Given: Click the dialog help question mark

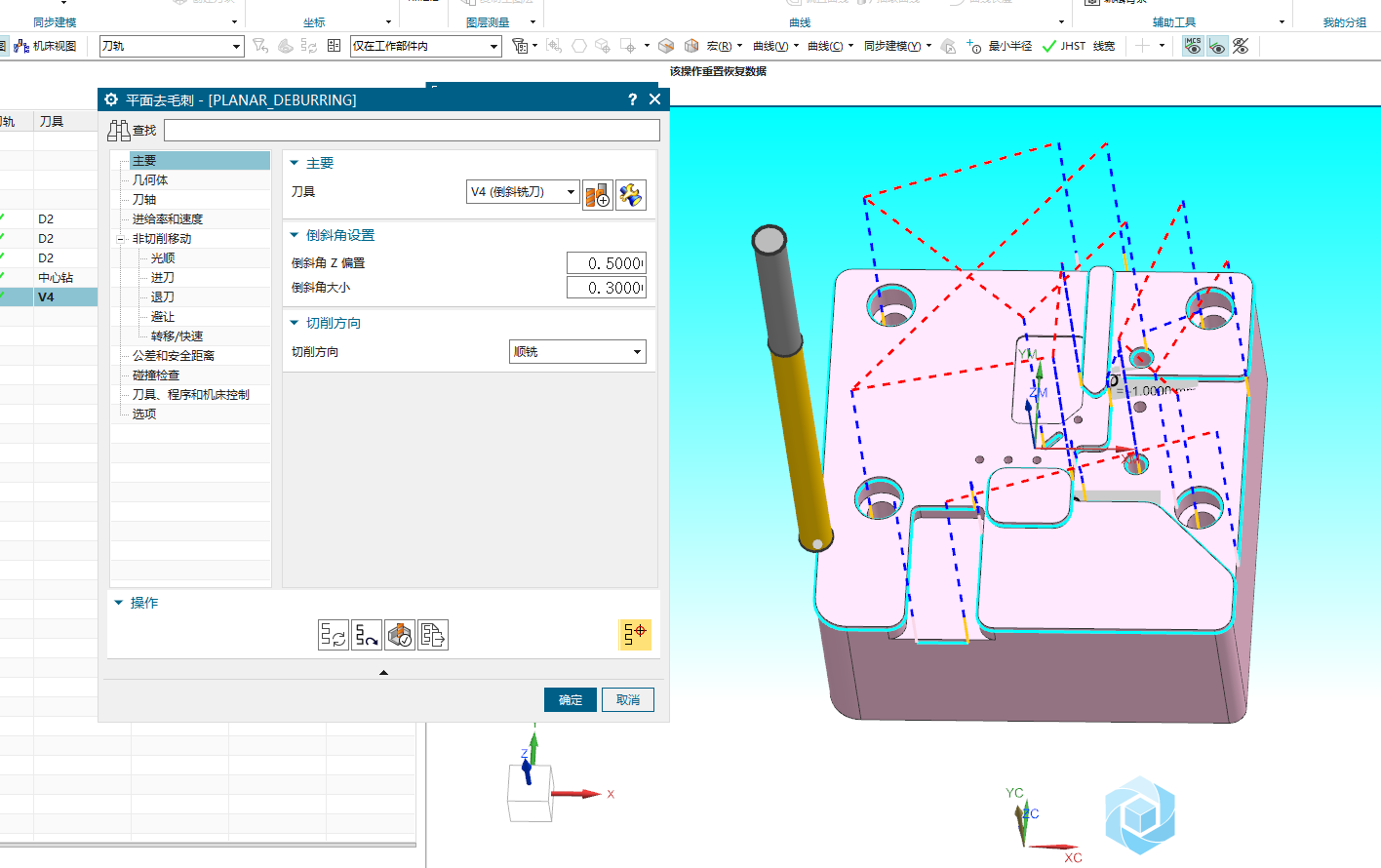Looking at the screenshot, I should 632,99.
